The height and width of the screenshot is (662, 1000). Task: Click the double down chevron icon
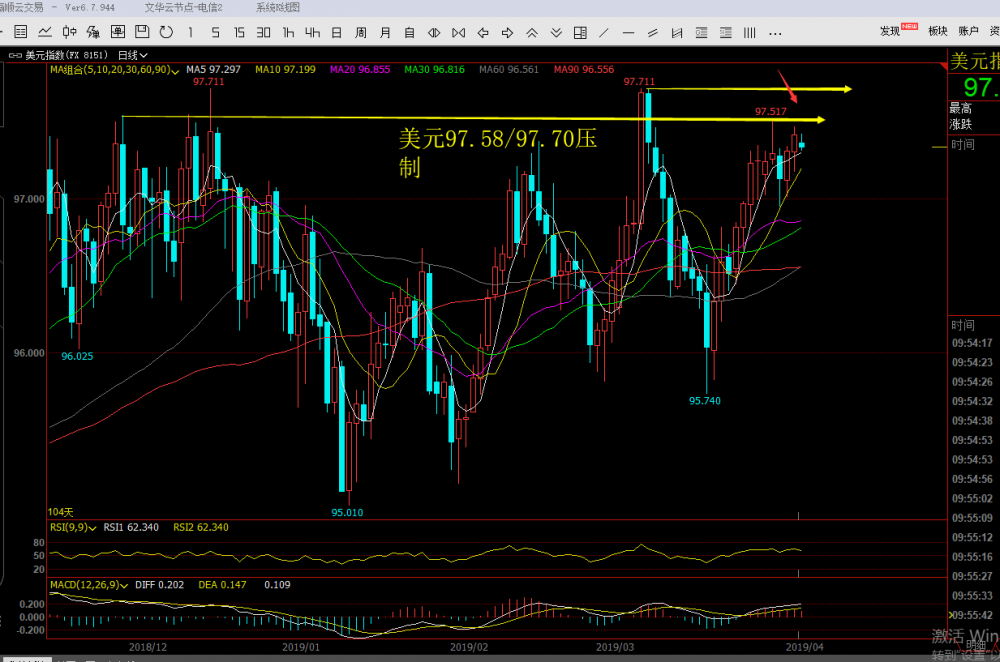pos(556,33)
